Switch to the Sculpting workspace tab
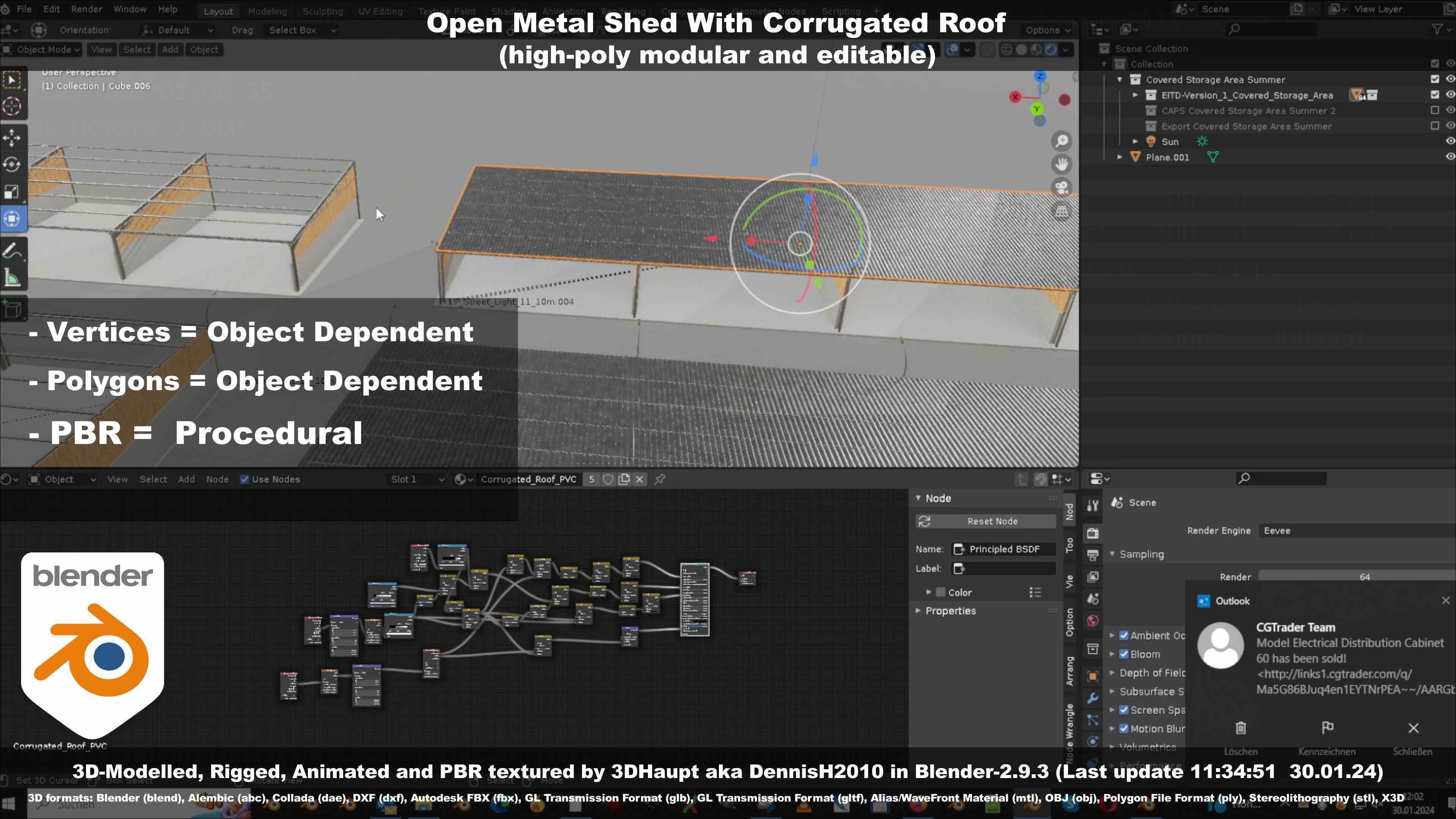The image size is (1456, 819). point(323,11)
